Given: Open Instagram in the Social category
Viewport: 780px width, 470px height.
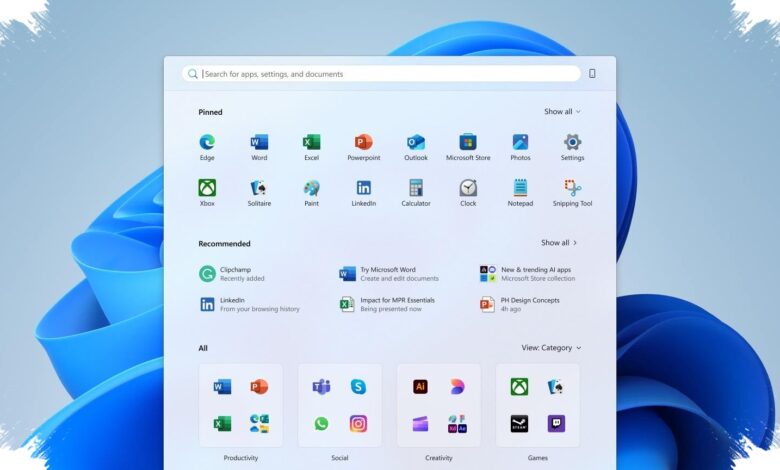Looking at the screenshot, I should coord(358,423).
